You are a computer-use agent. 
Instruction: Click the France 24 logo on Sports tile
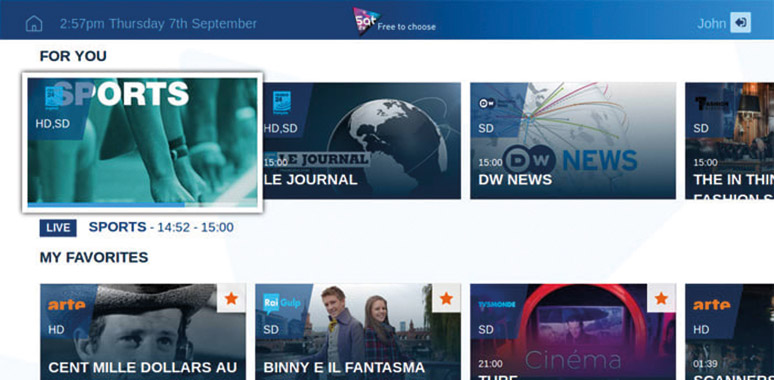tap(53, 97)
